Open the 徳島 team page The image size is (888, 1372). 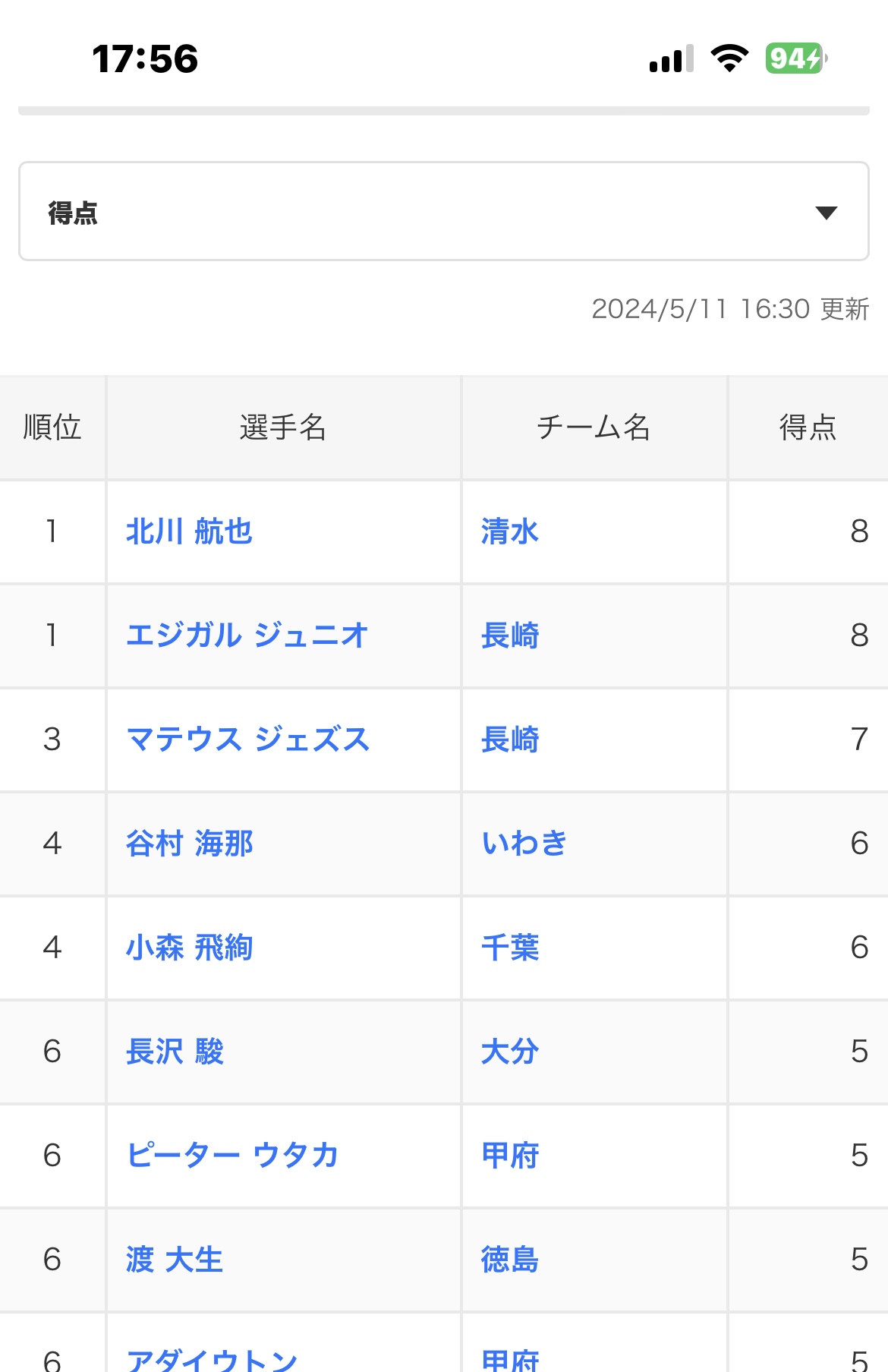(510, 1260)
